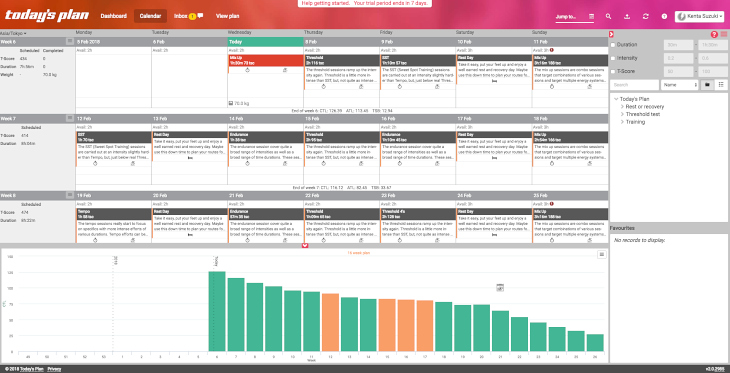Click the red help question mark icon
The width and height of the screenshot is (730, 373).
click(714, 34)
